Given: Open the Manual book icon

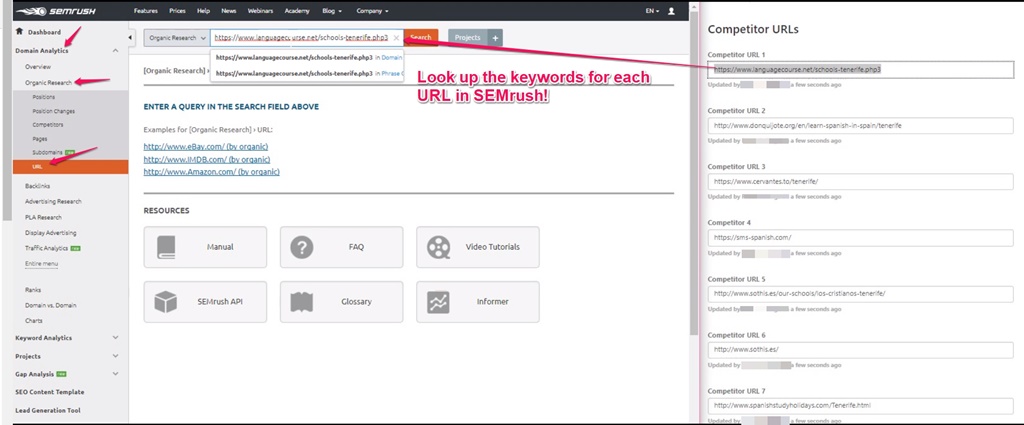Looking at the screenshot, I should tap(166, 247).
